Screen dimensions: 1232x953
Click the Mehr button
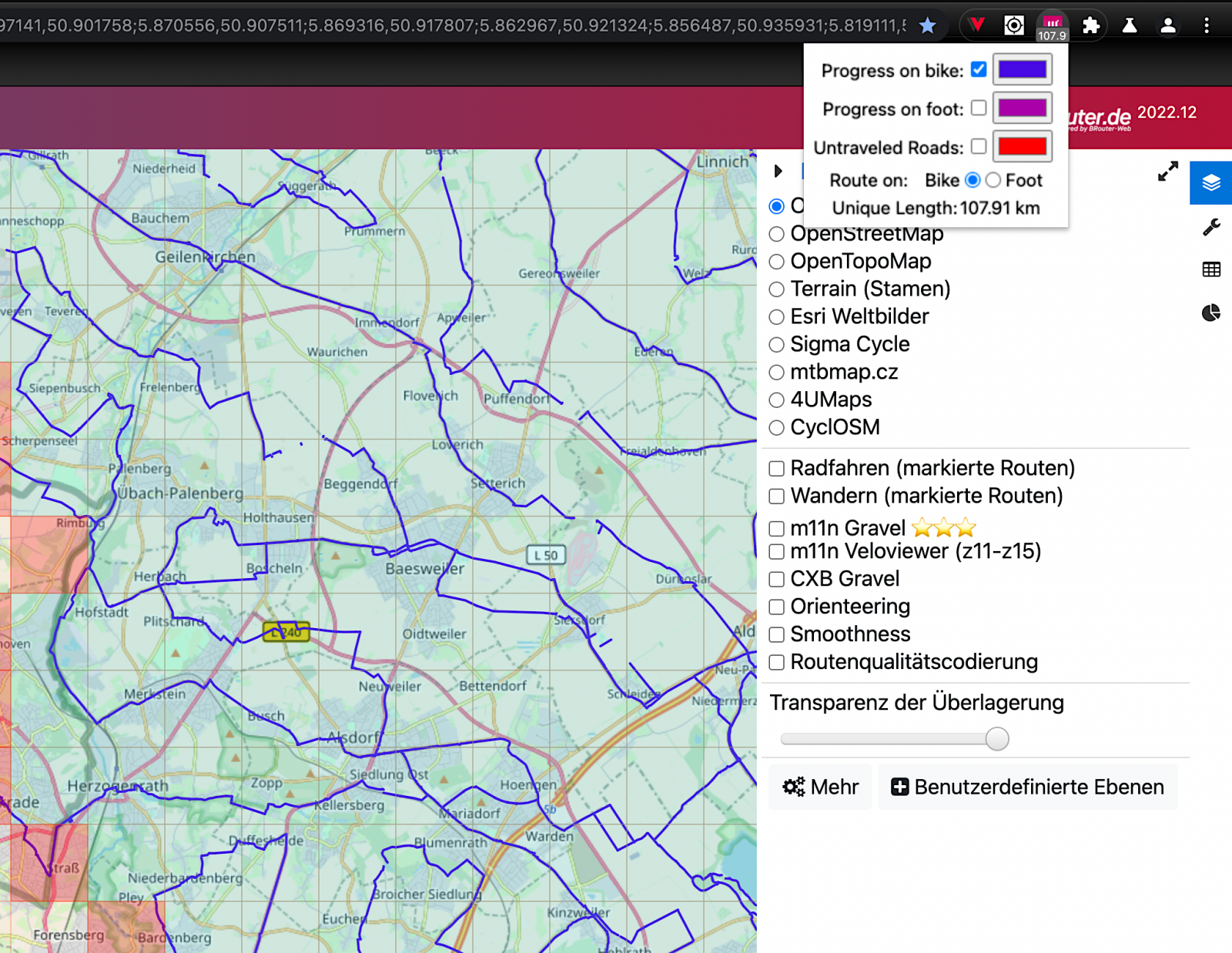click(x=820, y=787)
